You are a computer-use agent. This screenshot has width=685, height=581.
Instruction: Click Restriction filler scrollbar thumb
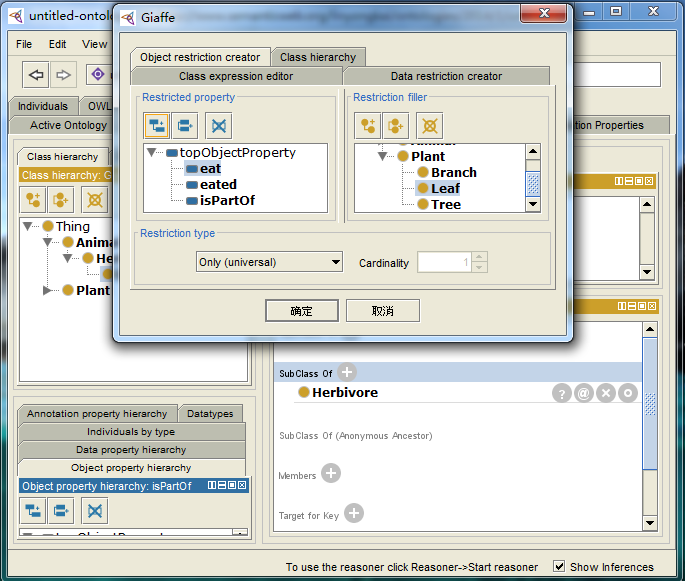[x=533, y=184]
